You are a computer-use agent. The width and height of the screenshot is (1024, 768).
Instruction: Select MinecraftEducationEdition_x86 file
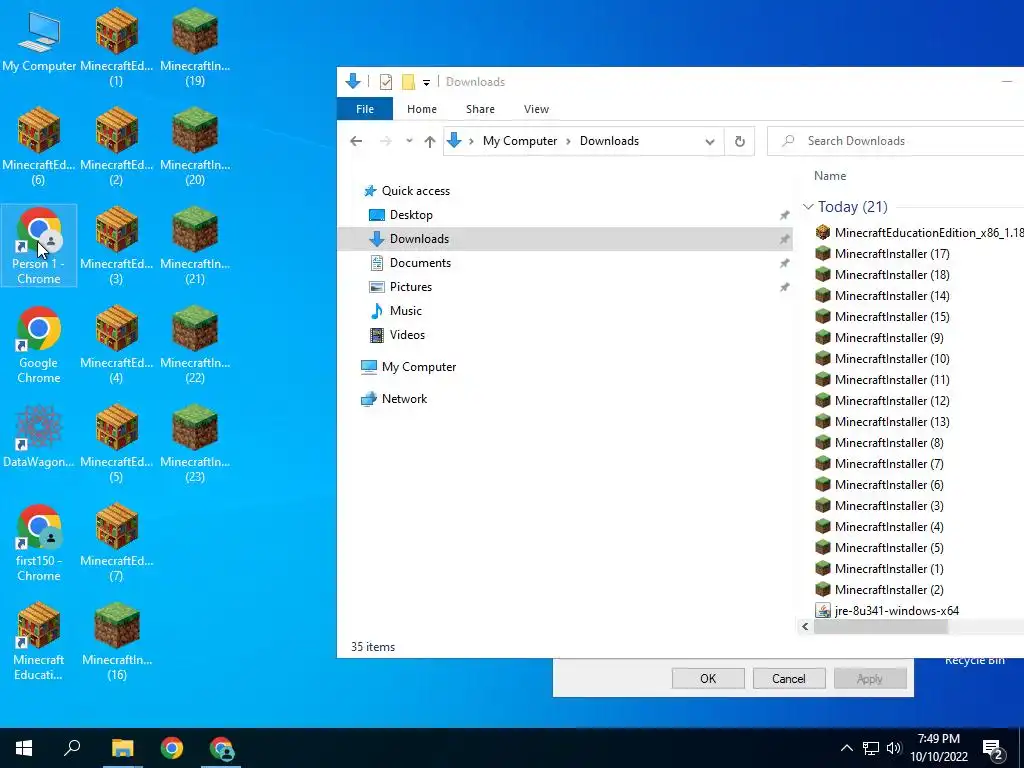[x=920, y=232]
